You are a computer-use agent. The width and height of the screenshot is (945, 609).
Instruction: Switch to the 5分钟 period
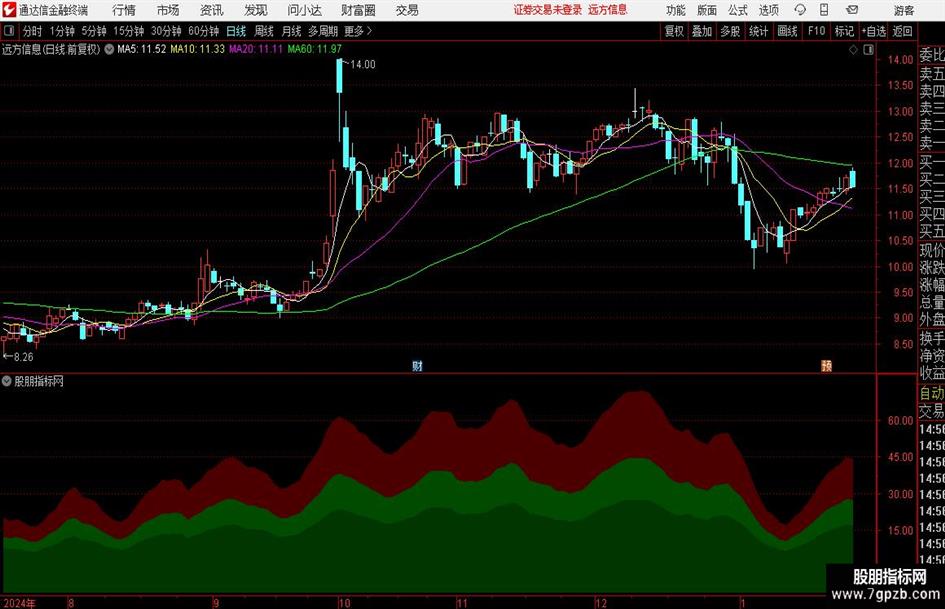(93, 31)
